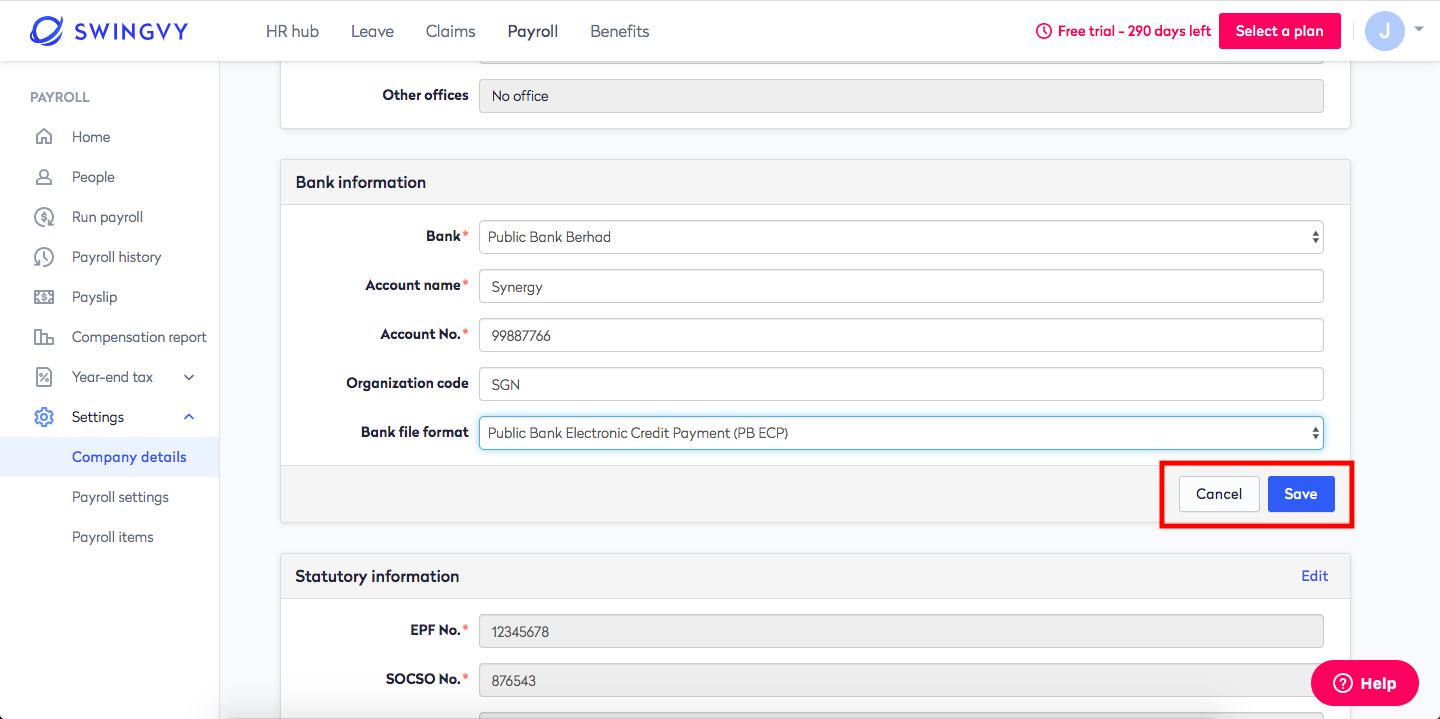Viewport: 1440px width, 719px height.
Task: Click the Run payroll dollar icon
Action: tap(43, 217)
